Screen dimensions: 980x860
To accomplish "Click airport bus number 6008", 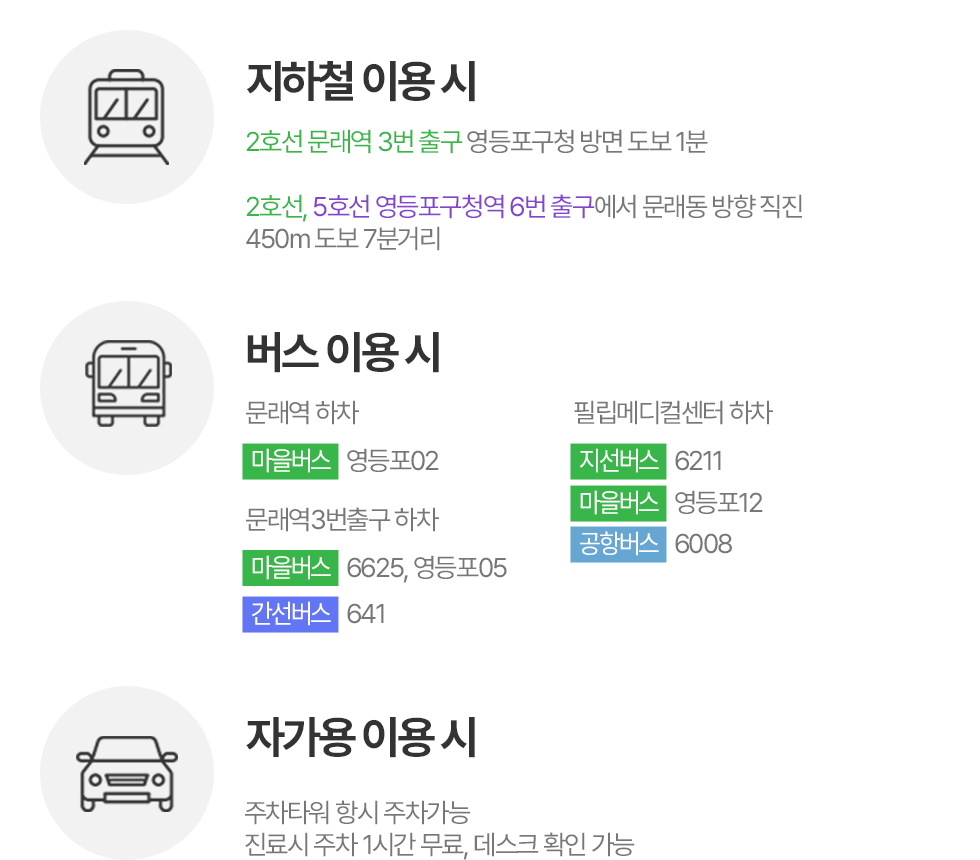I will coord(703,545).
